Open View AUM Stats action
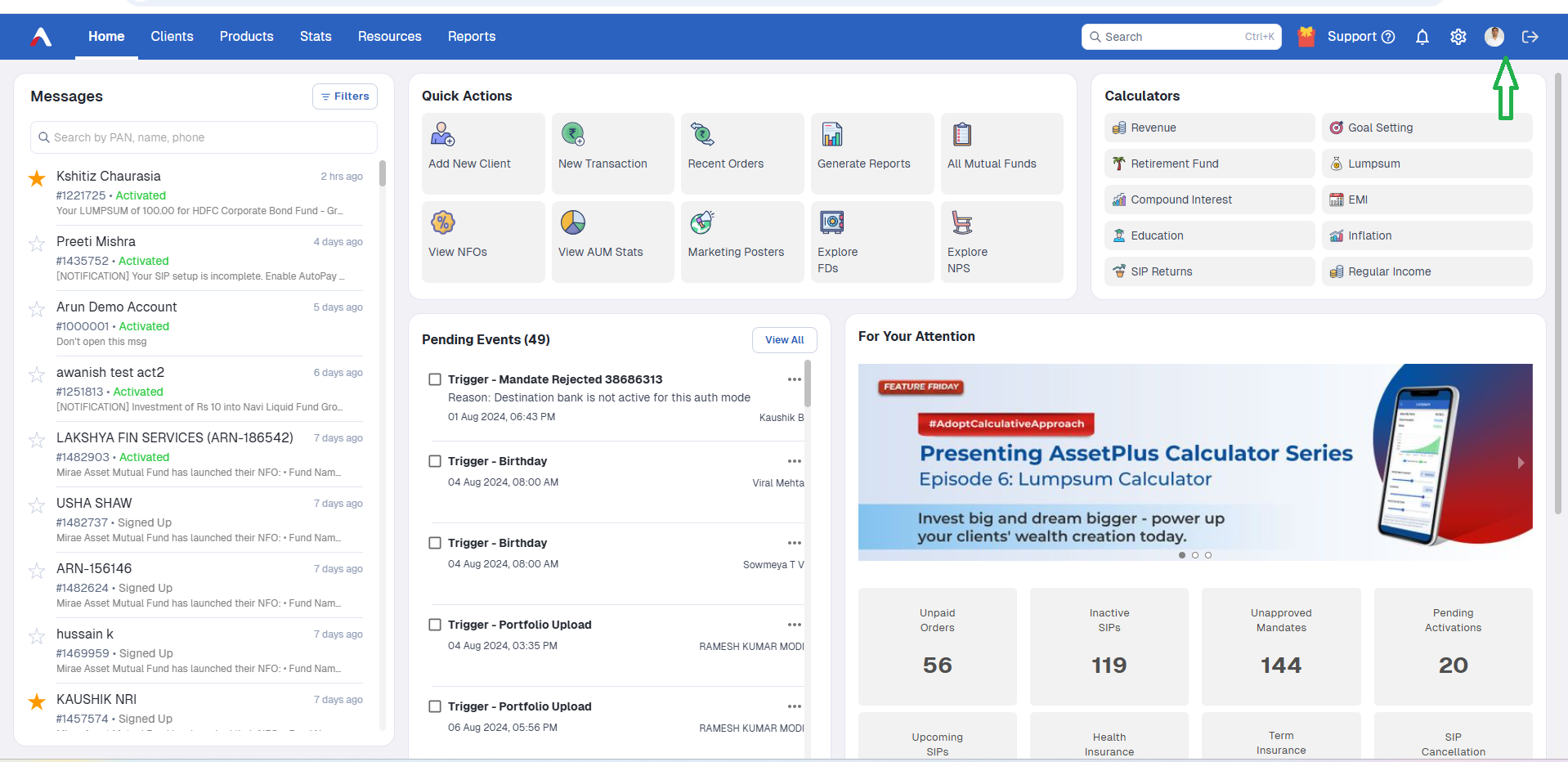This screenshot has width=1568, height=762. 613,242
